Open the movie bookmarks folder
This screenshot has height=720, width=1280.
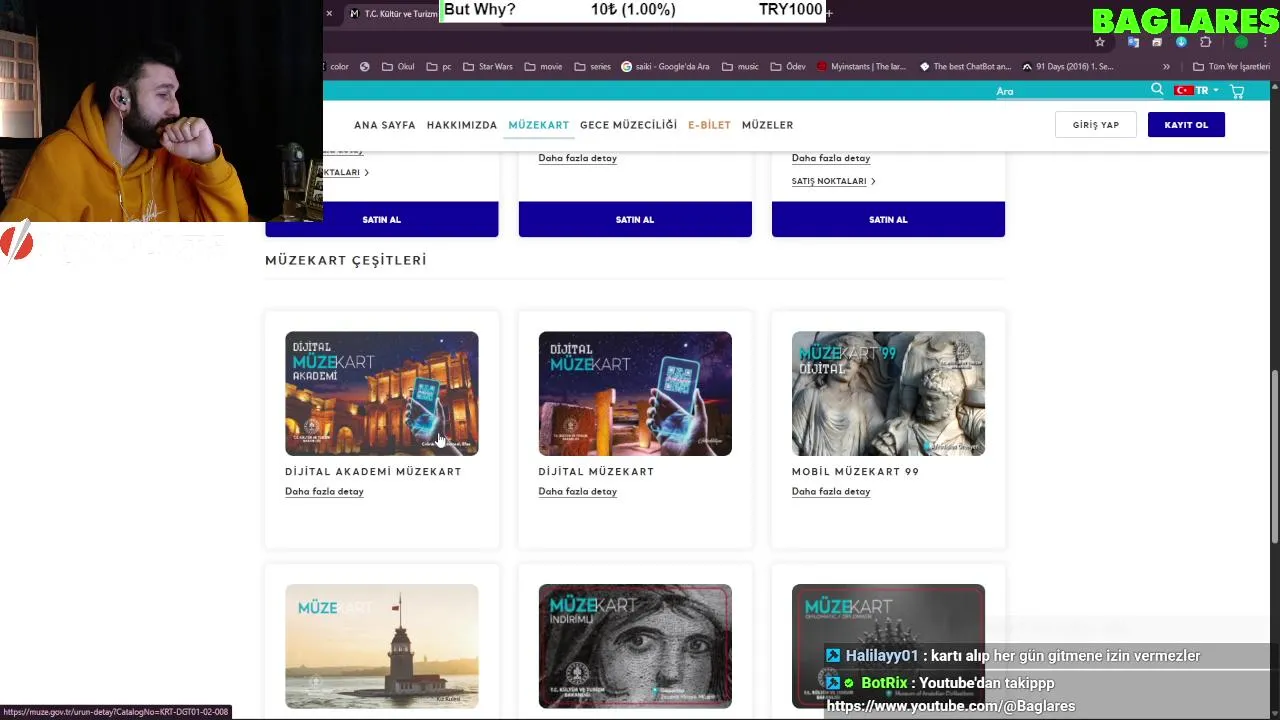point(543,67)
